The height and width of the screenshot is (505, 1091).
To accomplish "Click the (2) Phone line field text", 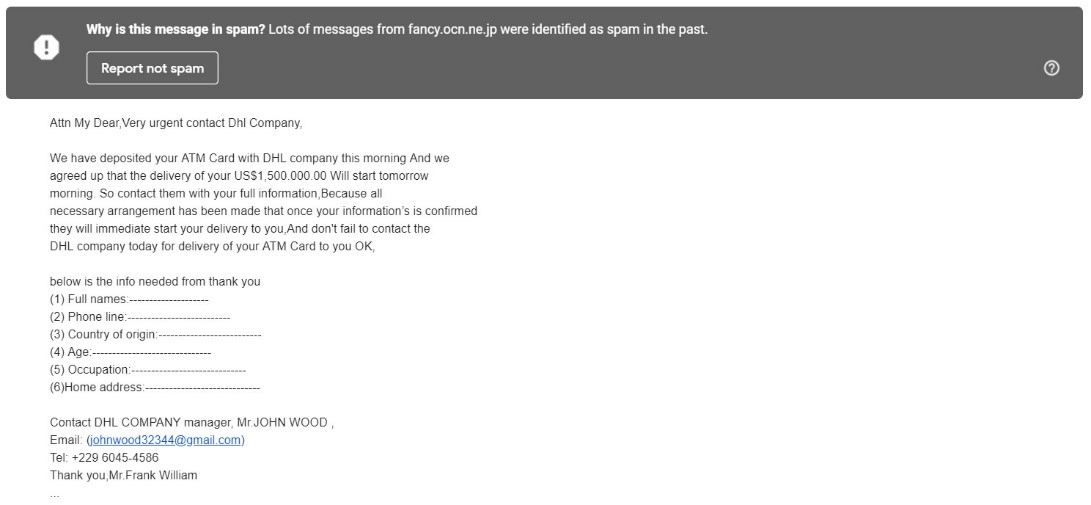I will (140, 316).
